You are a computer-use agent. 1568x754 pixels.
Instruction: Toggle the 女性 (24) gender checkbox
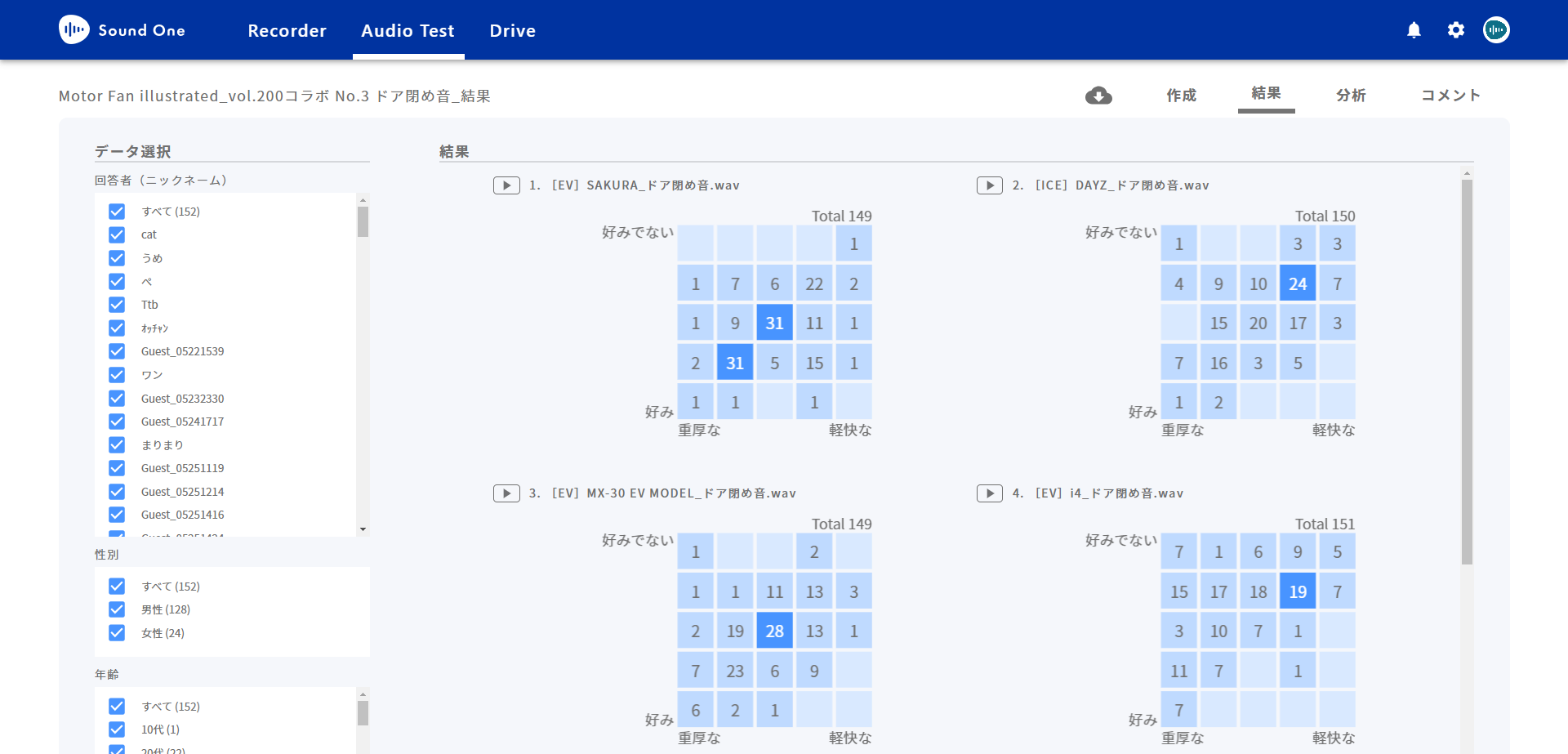[x=117, y=633]
